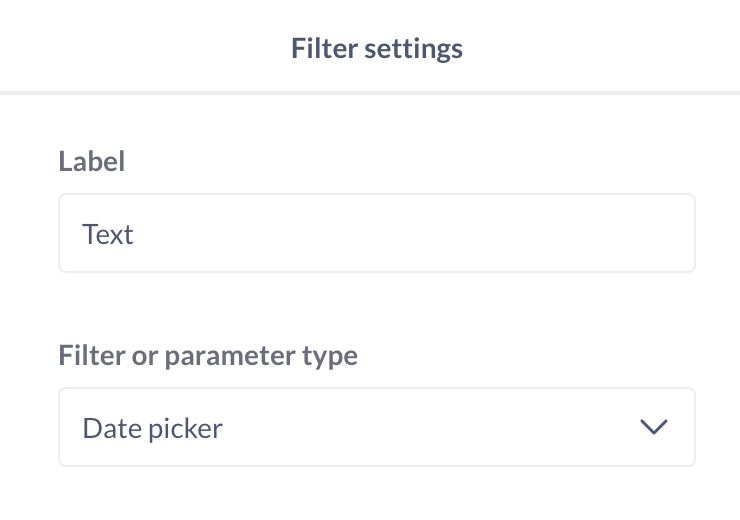Click blank panel area below the type dropdown

coord(376,495)
